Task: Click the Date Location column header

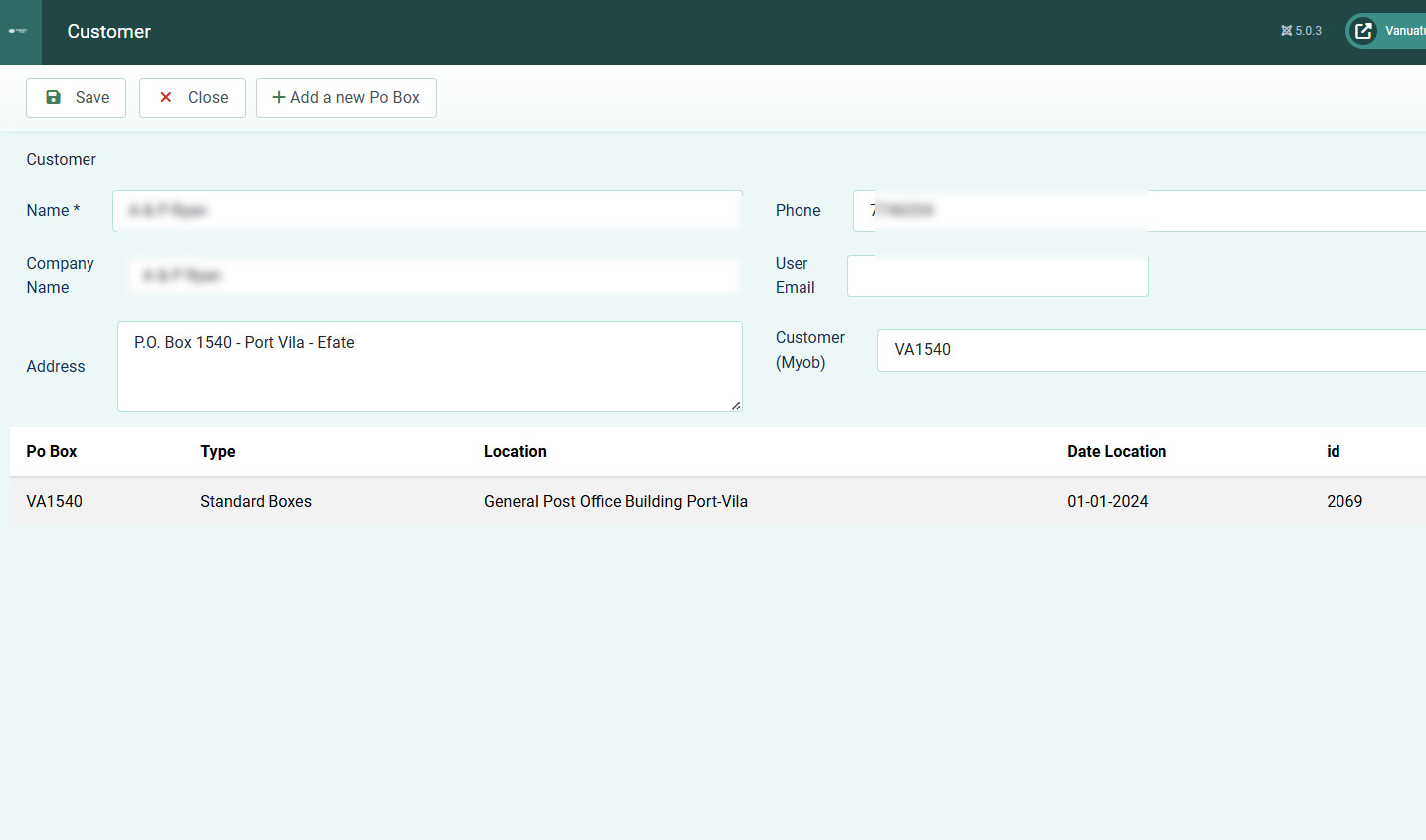Action: [1117, 451]
